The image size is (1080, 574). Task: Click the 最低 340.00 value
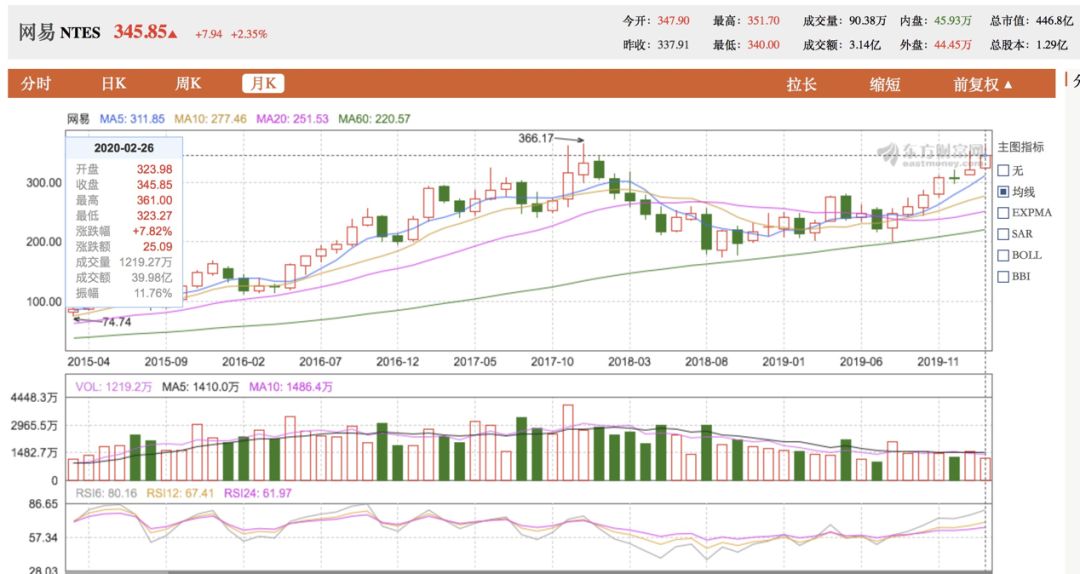[763, 45]
